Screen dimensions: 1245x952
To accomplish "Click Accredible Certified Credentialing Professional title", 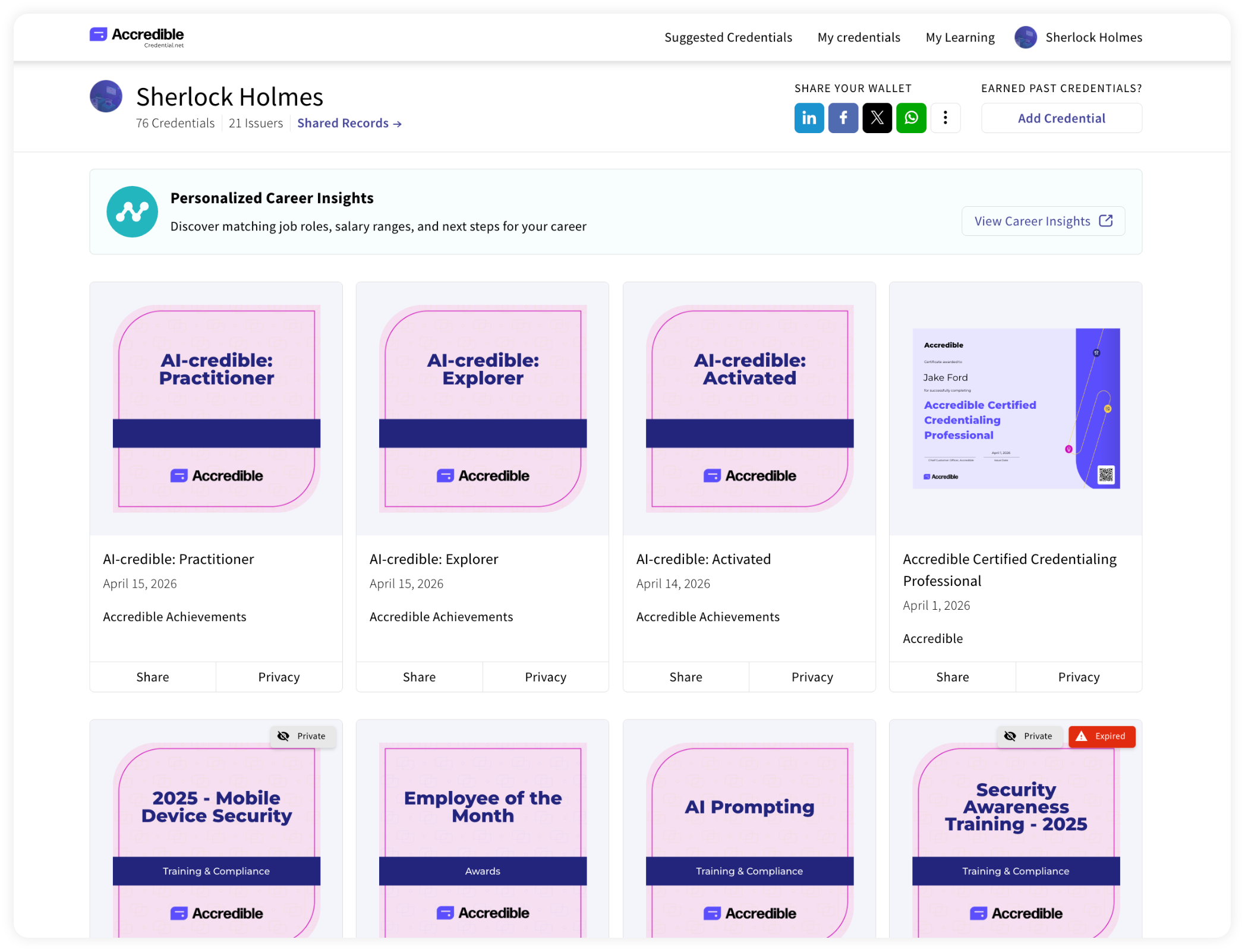I will [x=1010, y=570].
